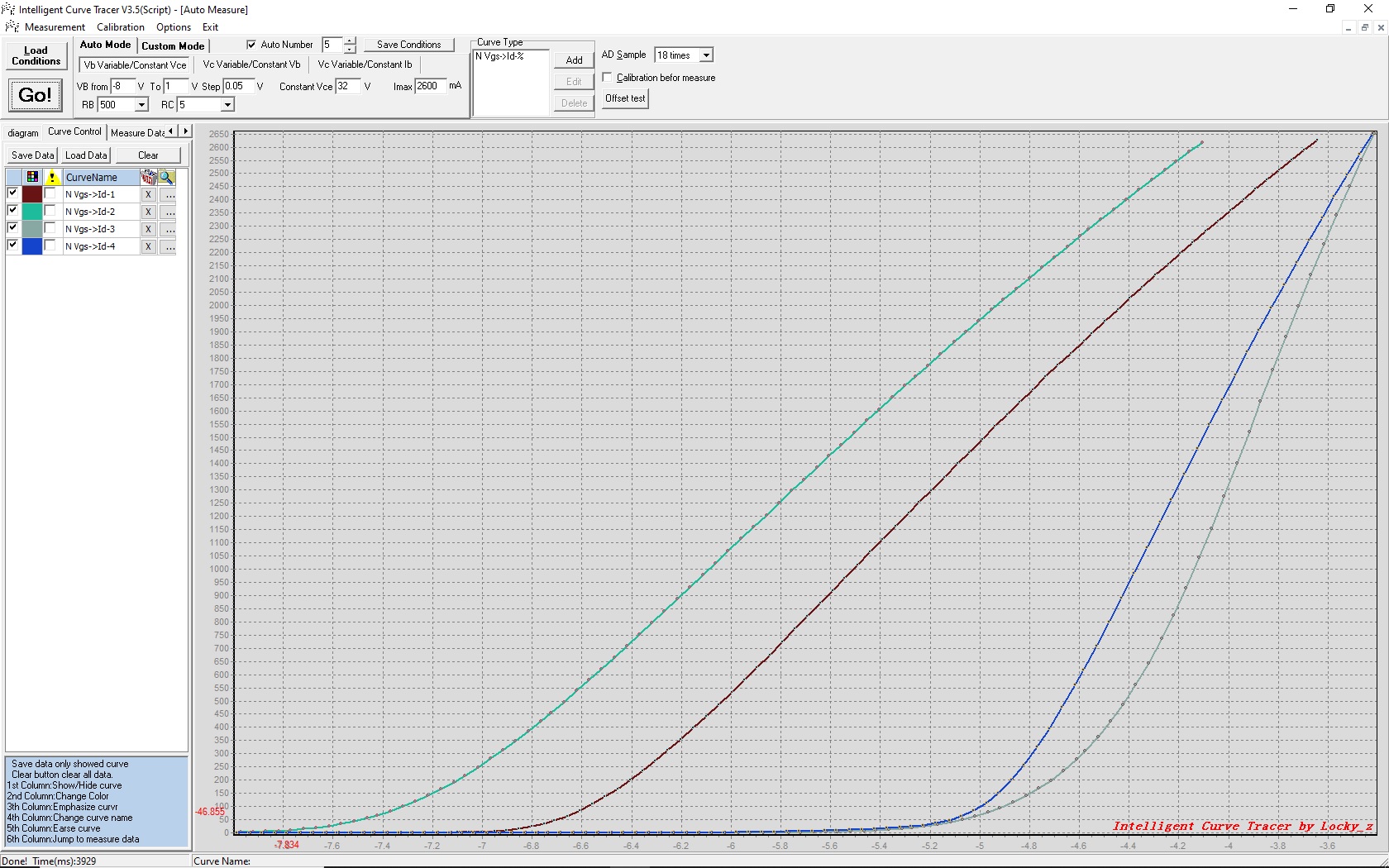Viewport: 1389px width, 868px height.
Task: Clear all curve data with Clear button
Action: pos(148,155)
